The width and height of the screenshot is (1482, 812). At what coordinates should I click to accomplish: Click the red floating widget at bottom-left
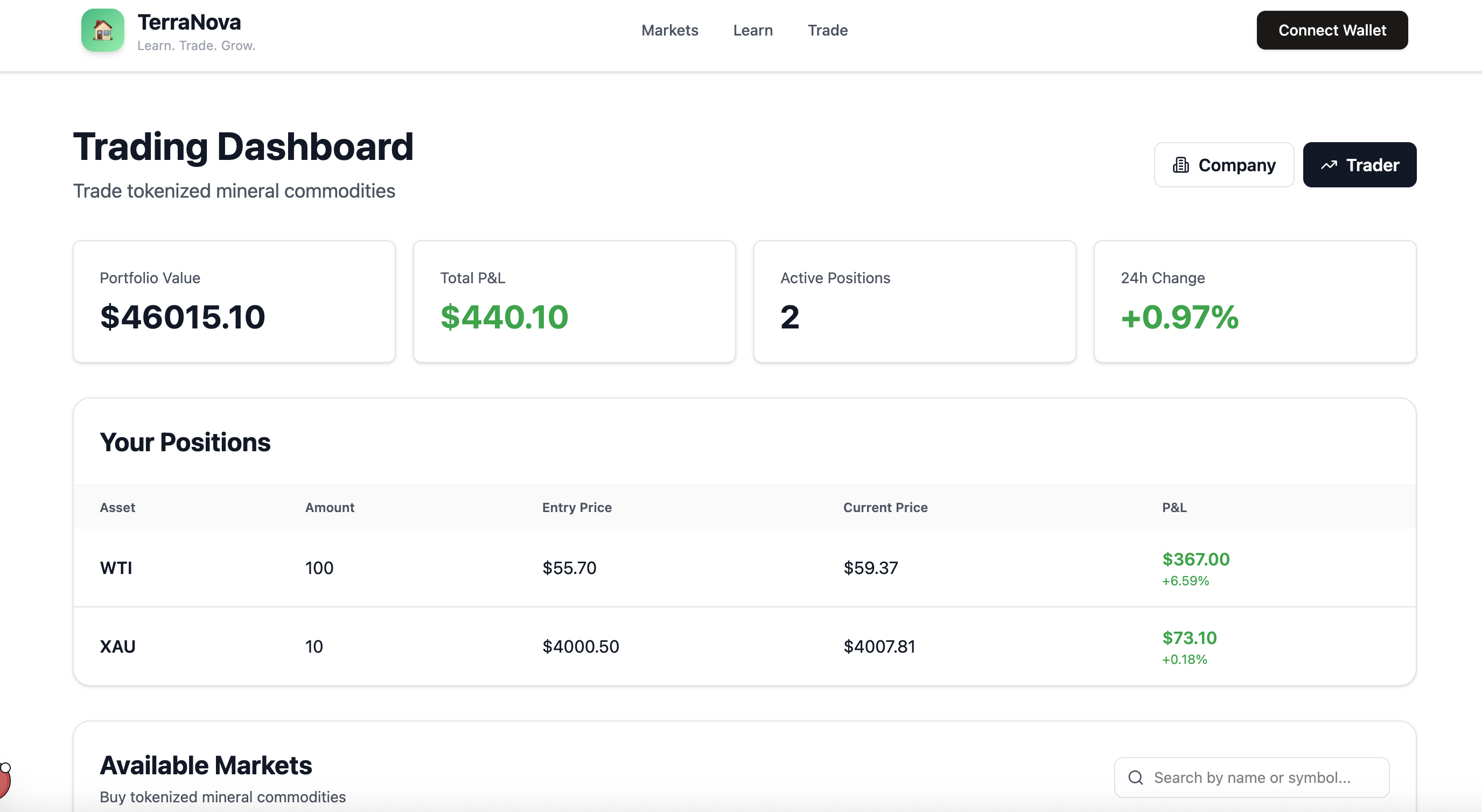pyautogui.click(x=3, y=781)
